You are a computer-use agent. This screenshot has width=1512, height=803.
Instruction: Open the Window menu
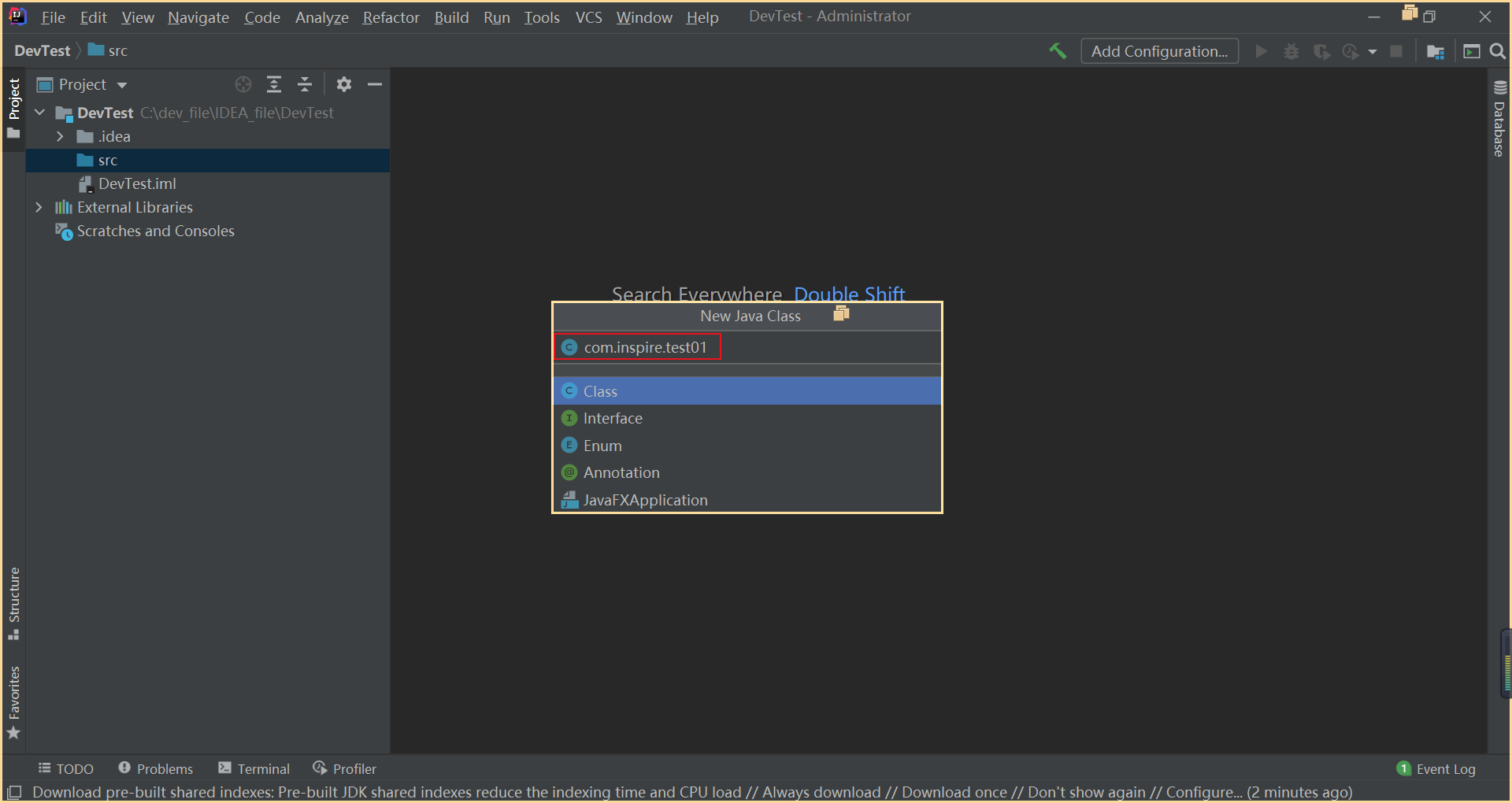(644, 17)
